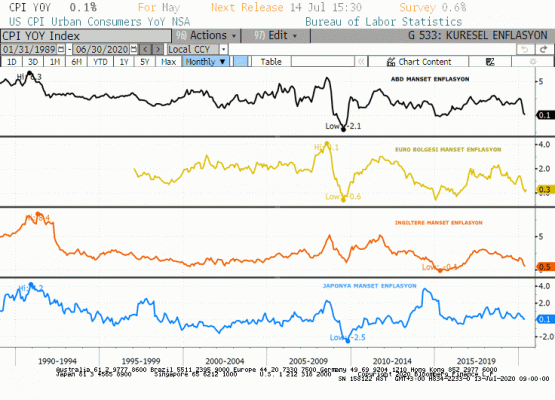
Task: Click the 1990-1994 axis label
Action: click(x=57, y=361)
